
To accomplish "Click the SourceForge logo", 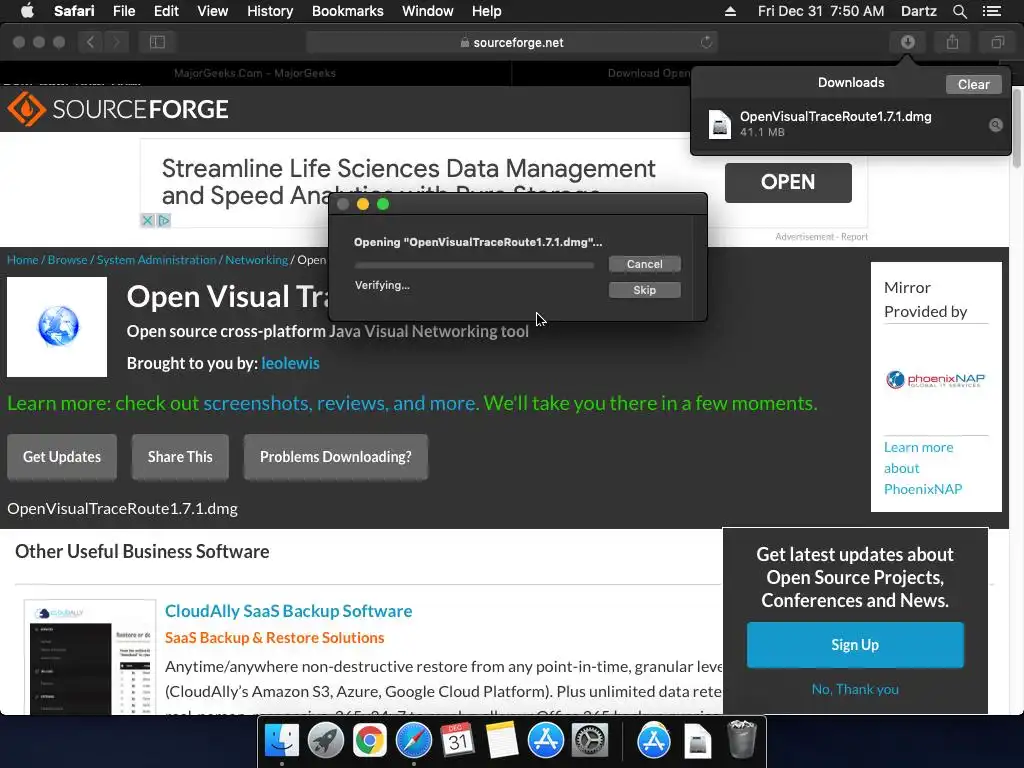I will pyautogui.click(x=118, y=109).
